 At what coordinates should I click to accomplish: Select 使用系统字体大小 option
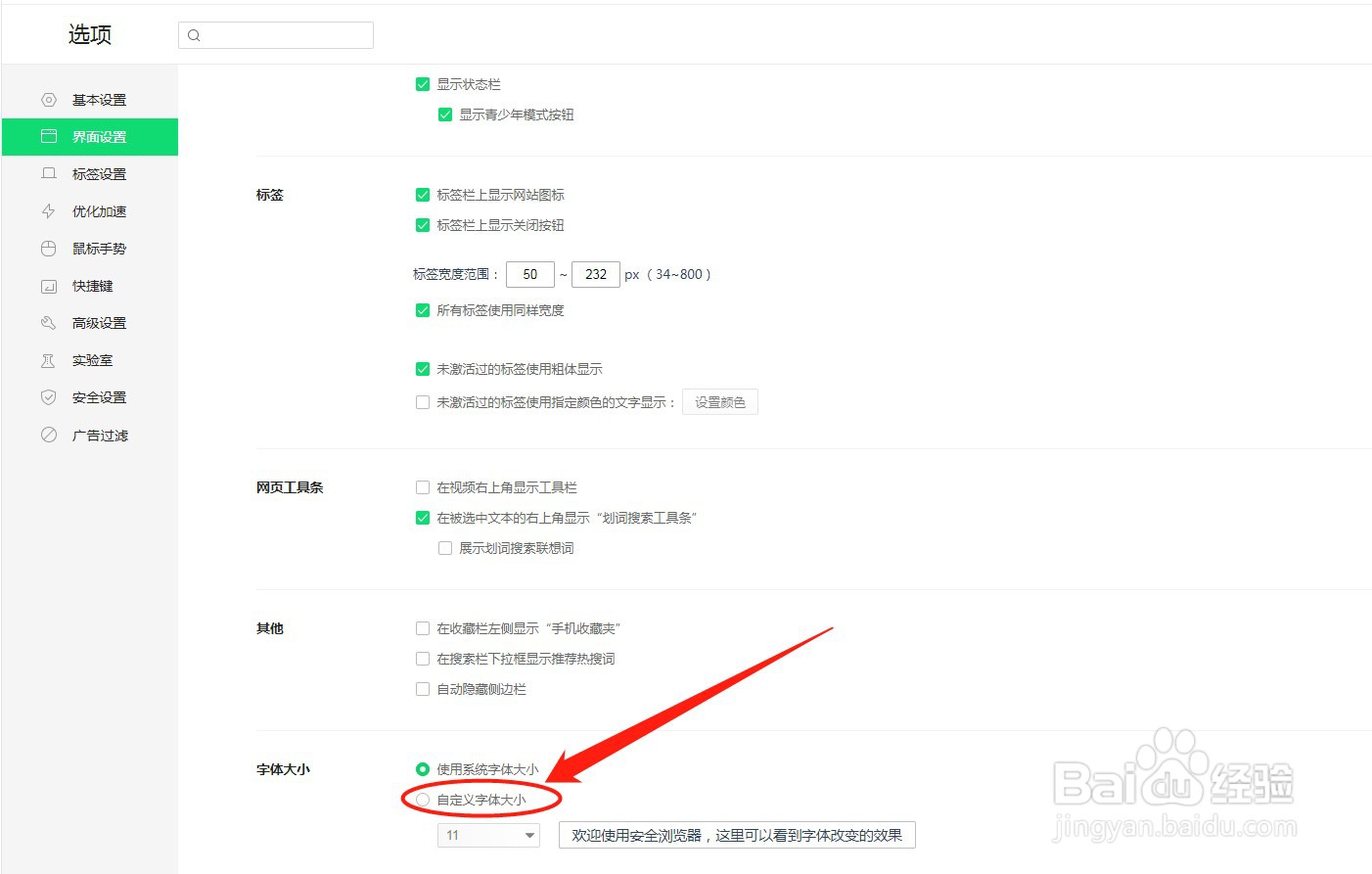click(422, 769)
